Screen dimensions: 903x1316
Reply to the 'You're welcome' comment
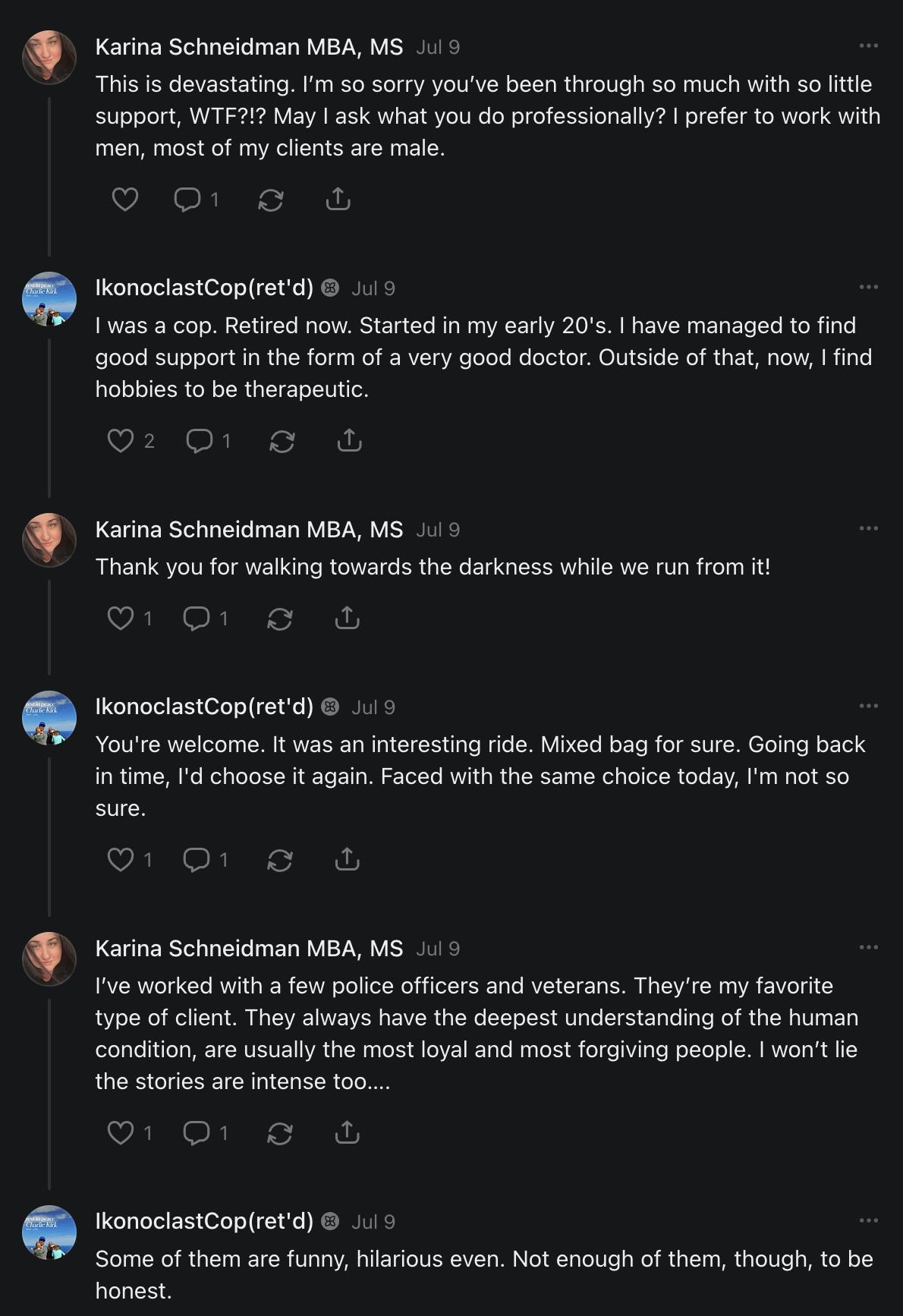tap(197, 860)
